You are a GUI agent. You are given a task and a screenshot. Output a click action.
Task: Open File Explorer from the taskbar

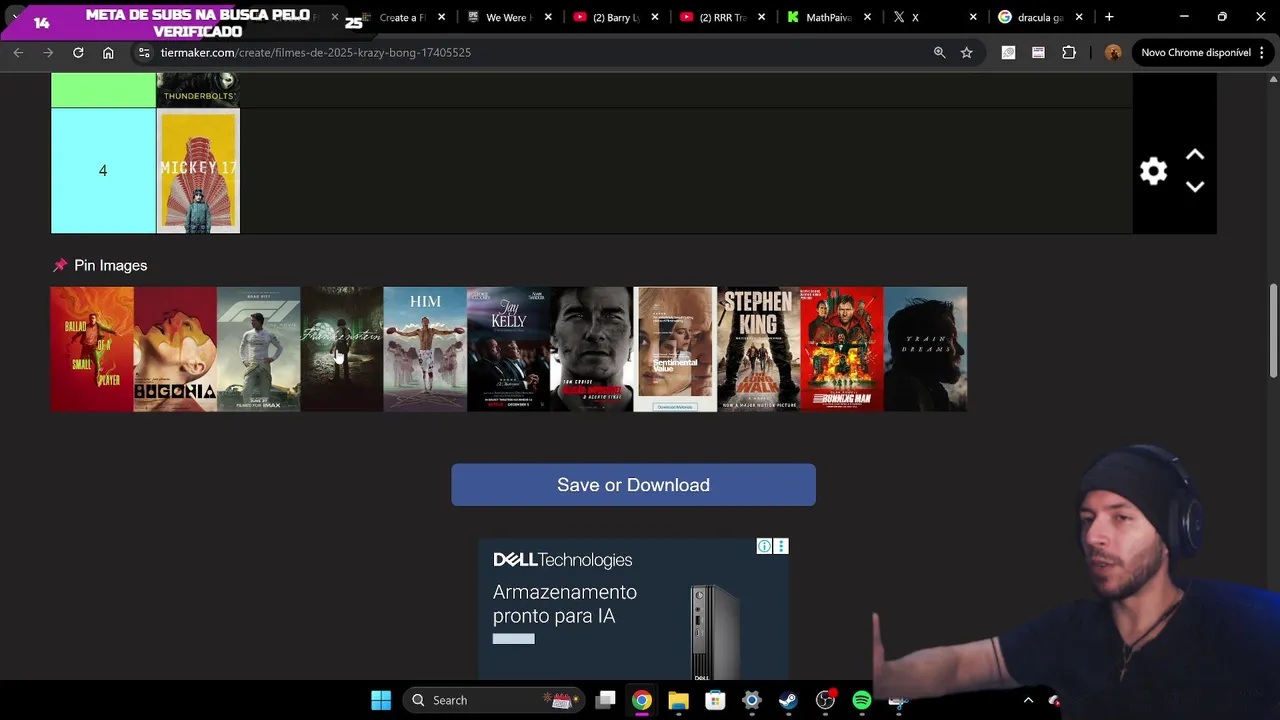pyautogui.click(x=678, y=700)
